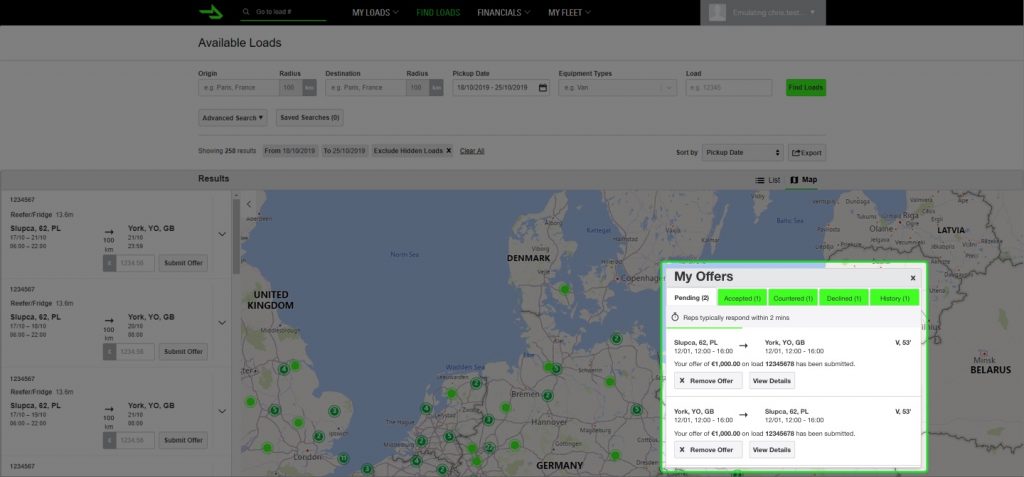Click the Go to load # search field
Screen dimensions: 1024x477
(x=283, y=12)
